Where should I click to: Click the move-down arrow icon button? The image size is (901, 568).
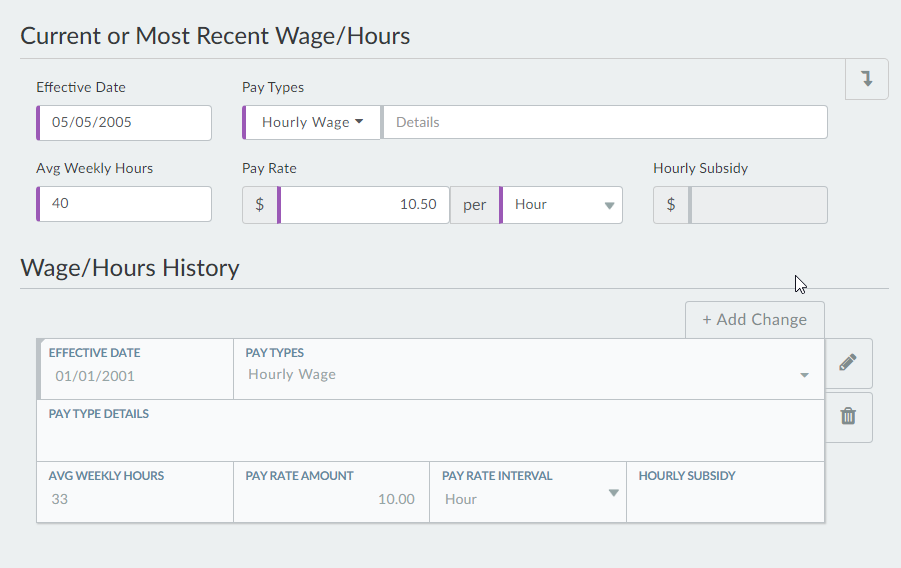click(867, 79)
